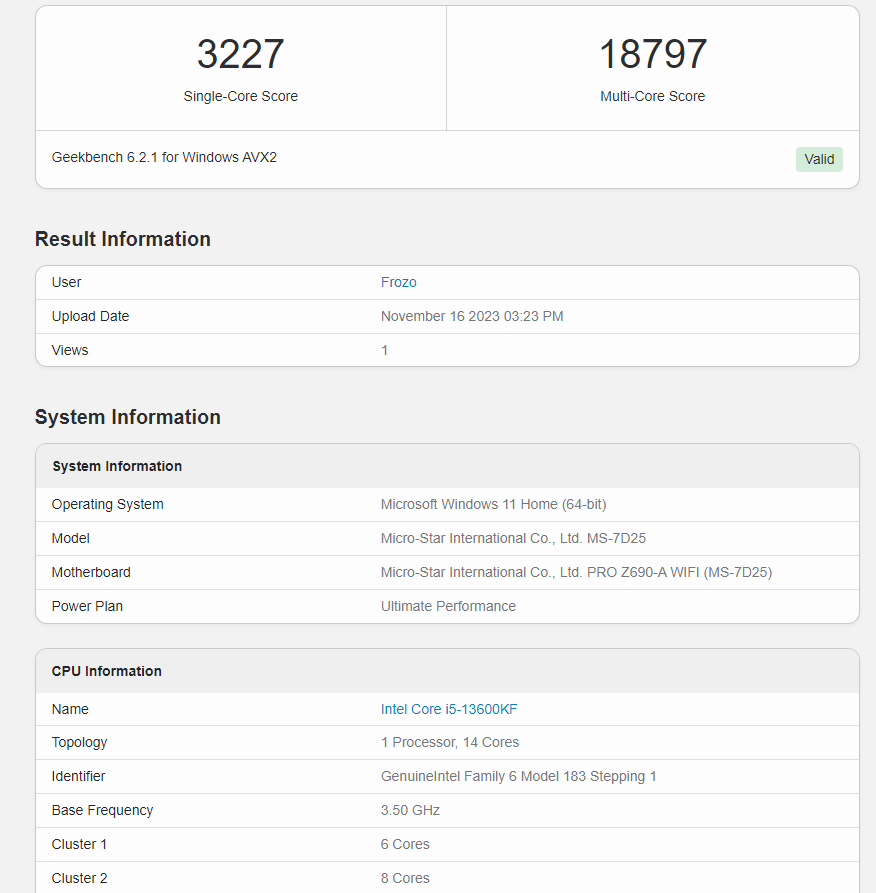Select the Ultimate Performance value
876x893 pixels.
[448, 606]
